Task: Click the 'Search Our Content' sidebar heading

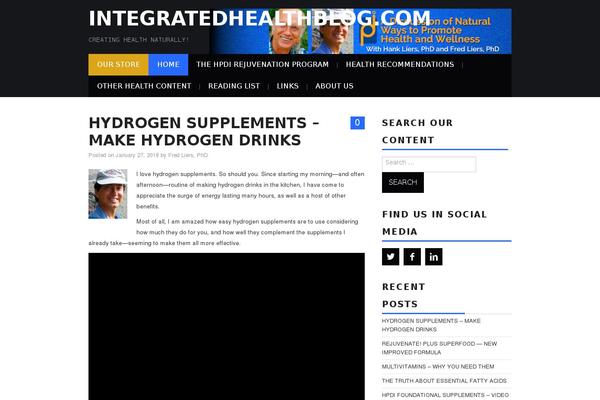Action: click(x=417, y=131)
